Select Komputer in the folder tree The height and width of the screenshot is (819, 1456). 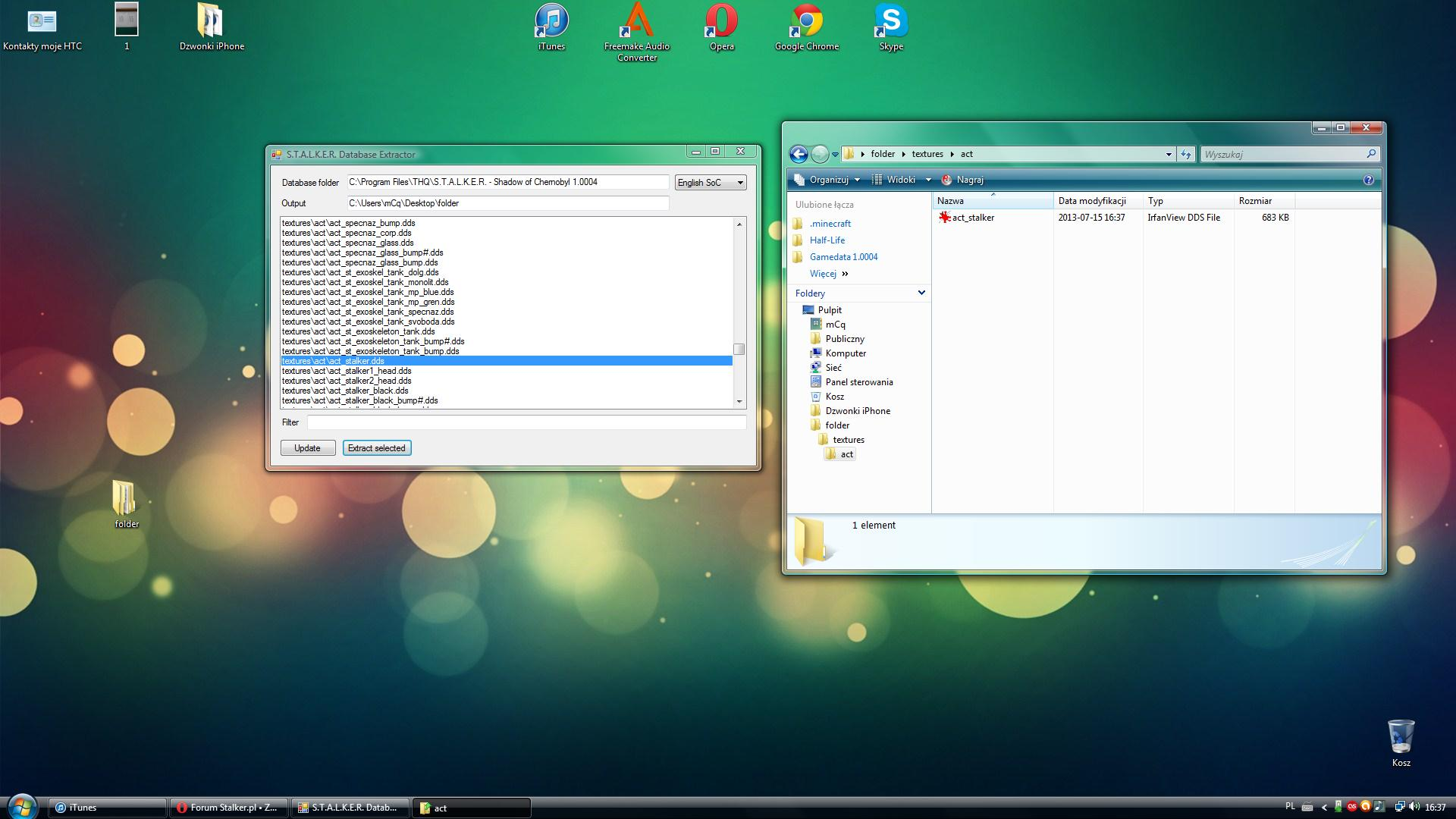[846, 353]
